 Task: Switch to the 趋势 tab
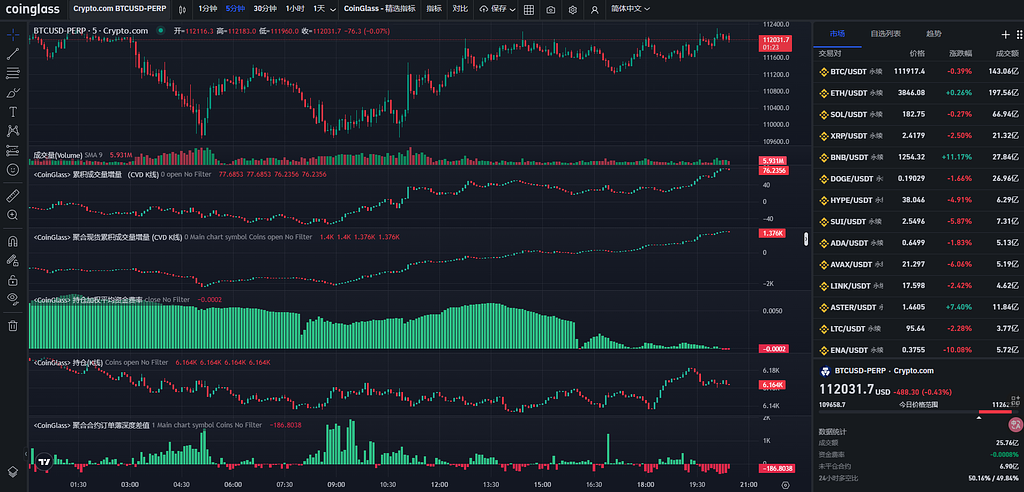point(933,33)
